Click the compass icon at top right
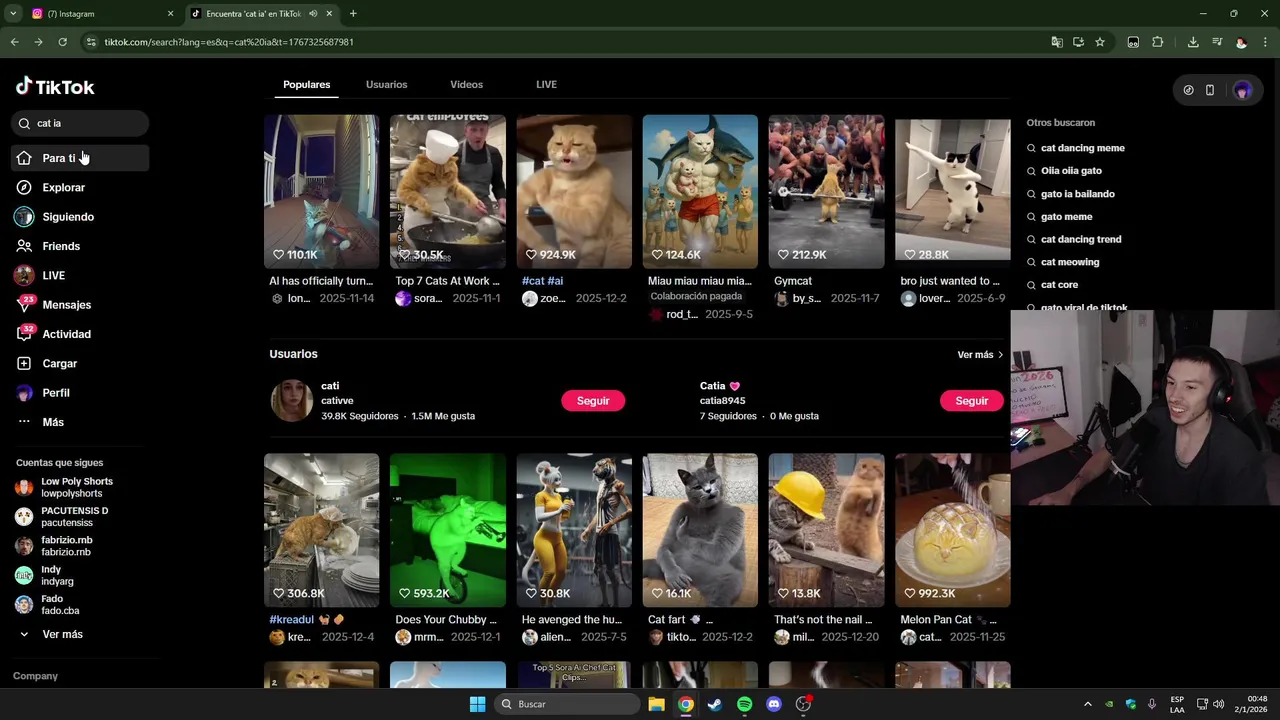 coord(1188,90)
